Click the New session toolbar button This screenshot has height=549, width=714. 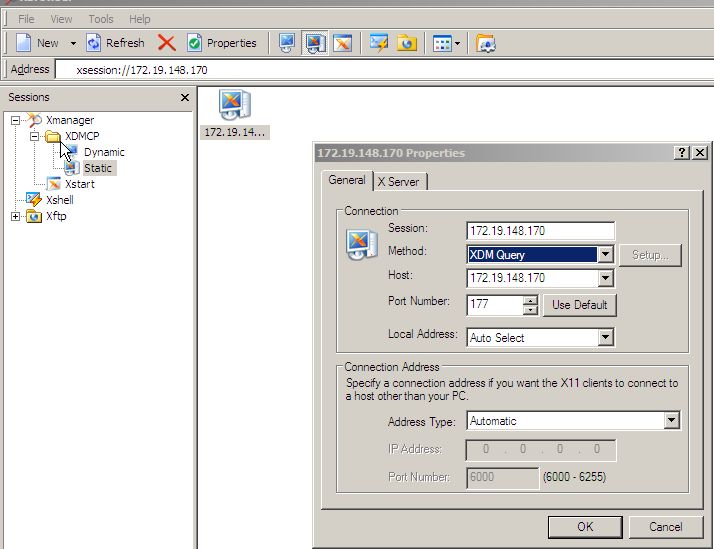tap(36, 43)
